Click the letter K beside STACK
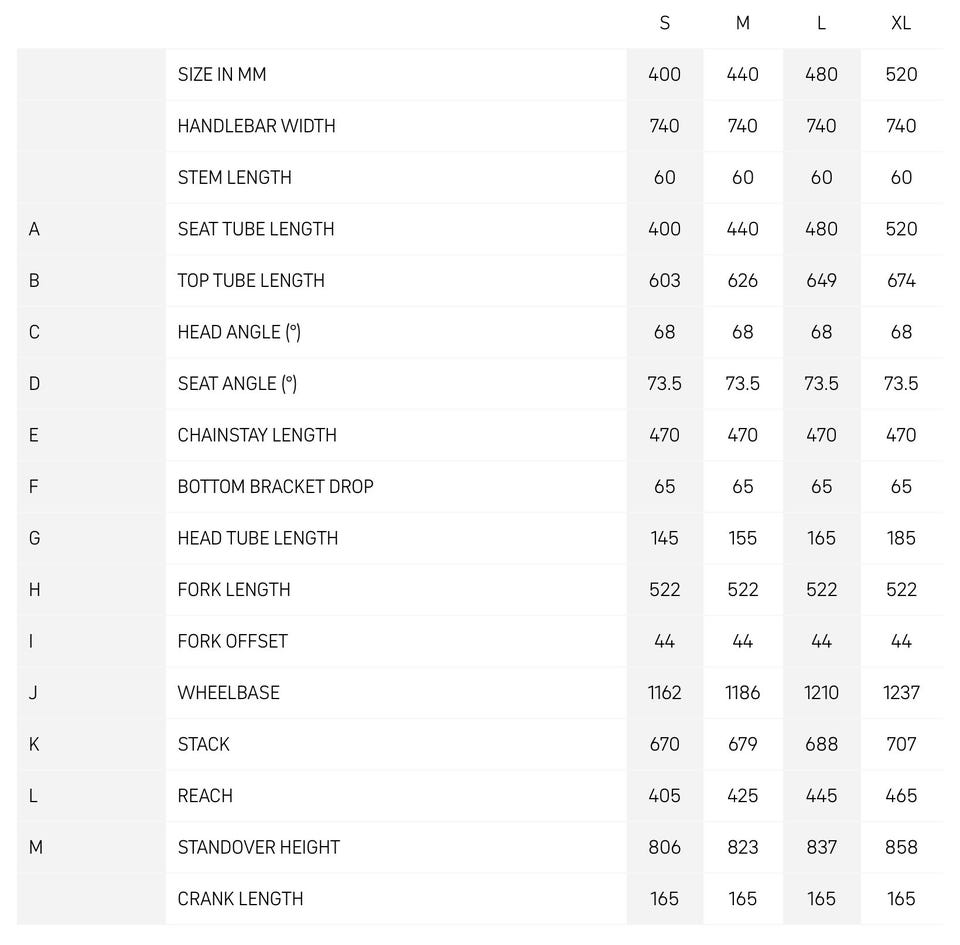Image resolution: width=960 pixels, height=945 pixels. pos(34,745)
